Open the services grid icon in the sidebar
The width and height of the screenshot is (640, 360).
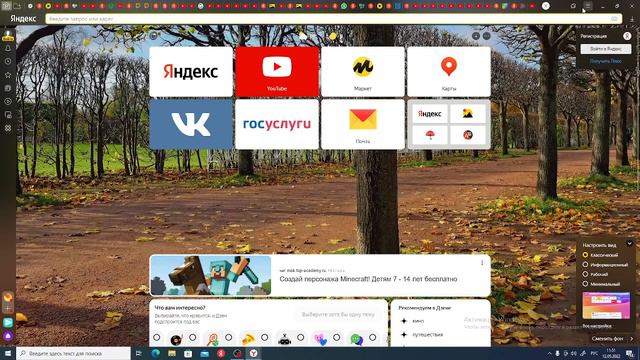click(8, 128)
